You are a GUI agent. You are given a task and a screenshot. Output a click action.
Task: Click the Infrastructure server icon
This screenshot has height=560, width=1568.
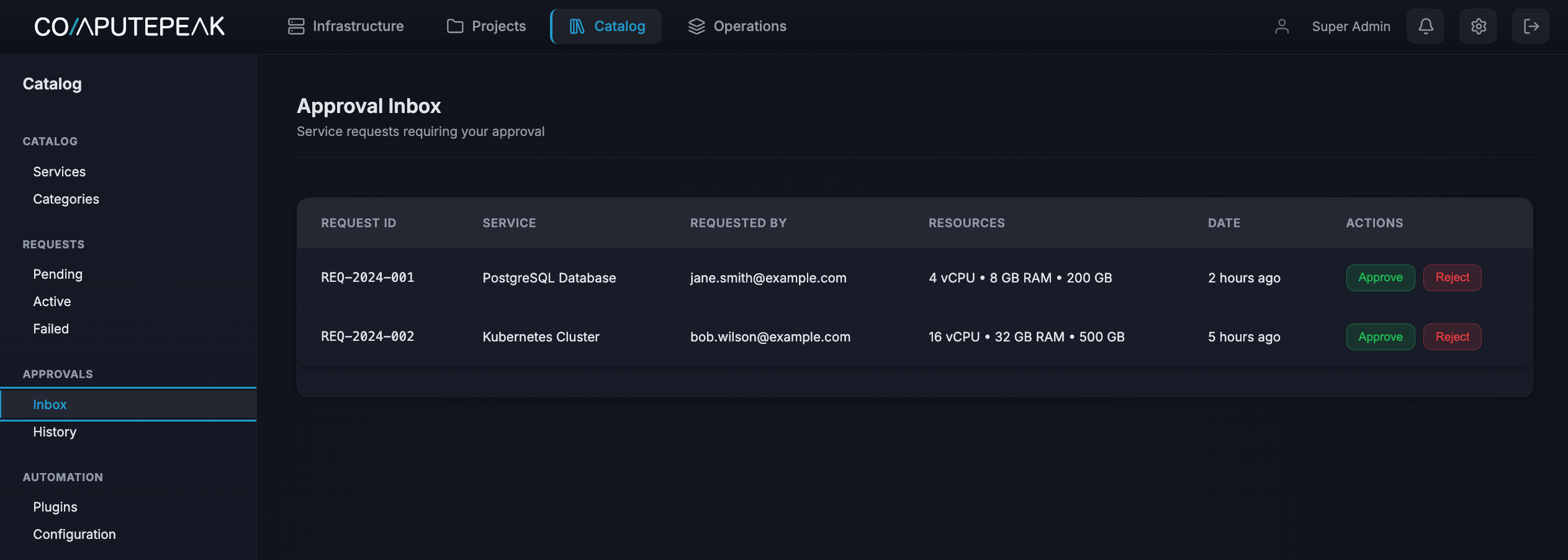click(x=295, y=26)
